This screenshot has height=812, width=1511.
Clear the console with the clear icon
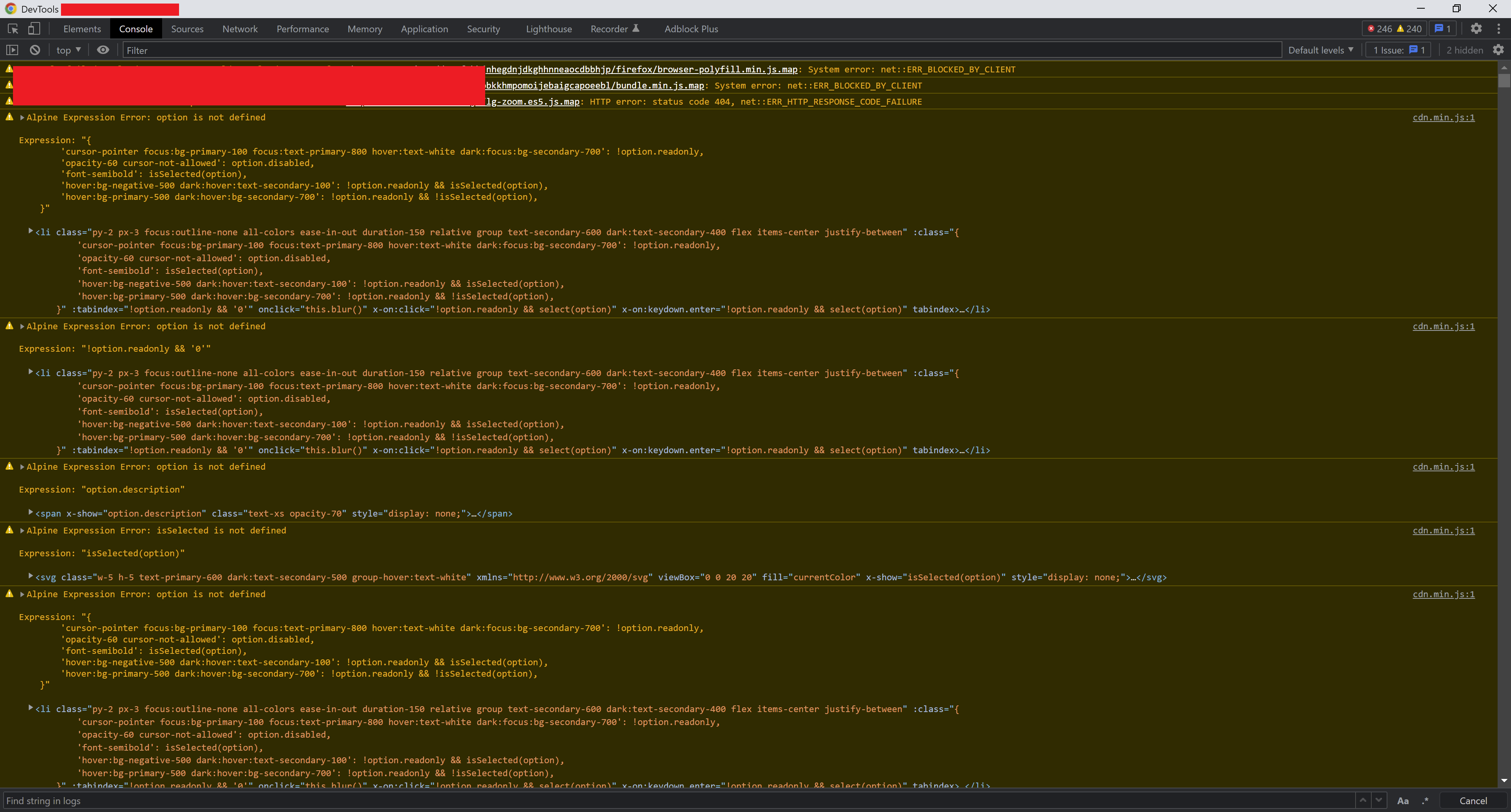35,50
